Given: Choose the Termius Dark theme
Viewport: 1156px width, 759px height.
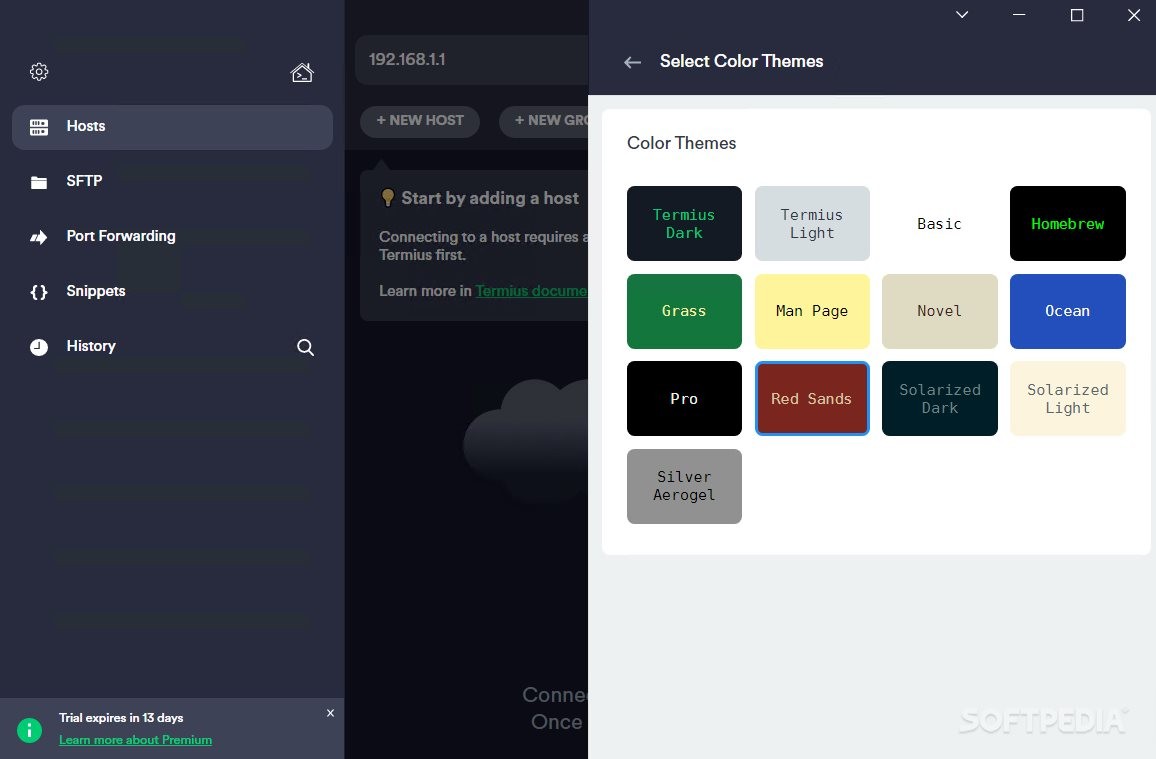Looking at the screenshot, I should tap(684, 223).
